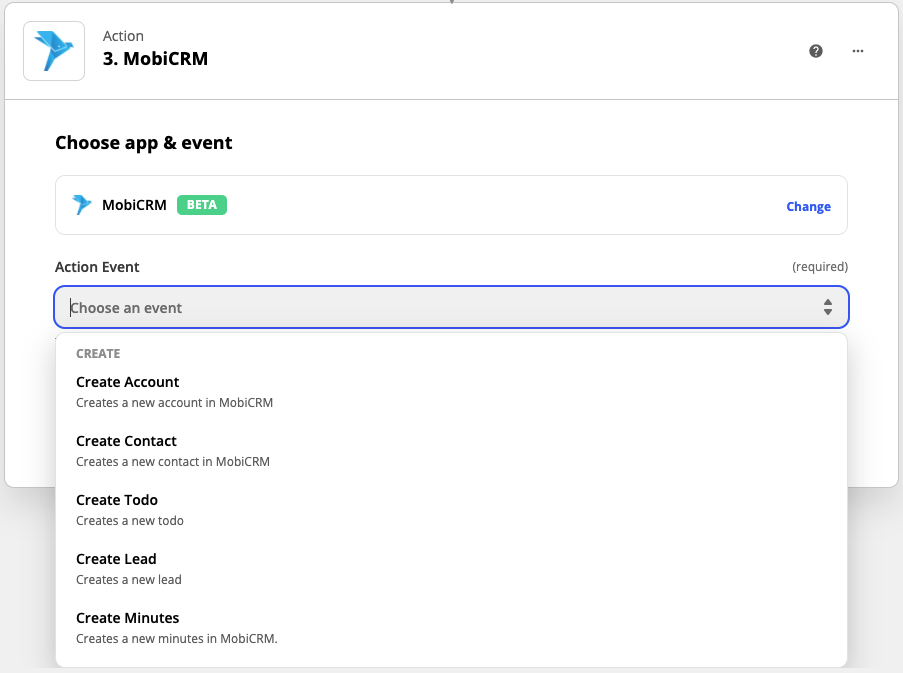
Task: Select the Create Lead event
Action: 116,559
